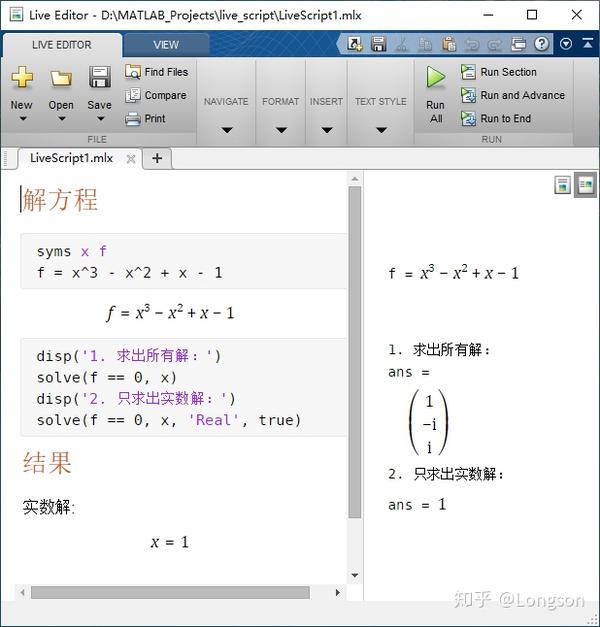Click the Cut scissors icon
Screen dimensions: 600x627
coord(402,44)
